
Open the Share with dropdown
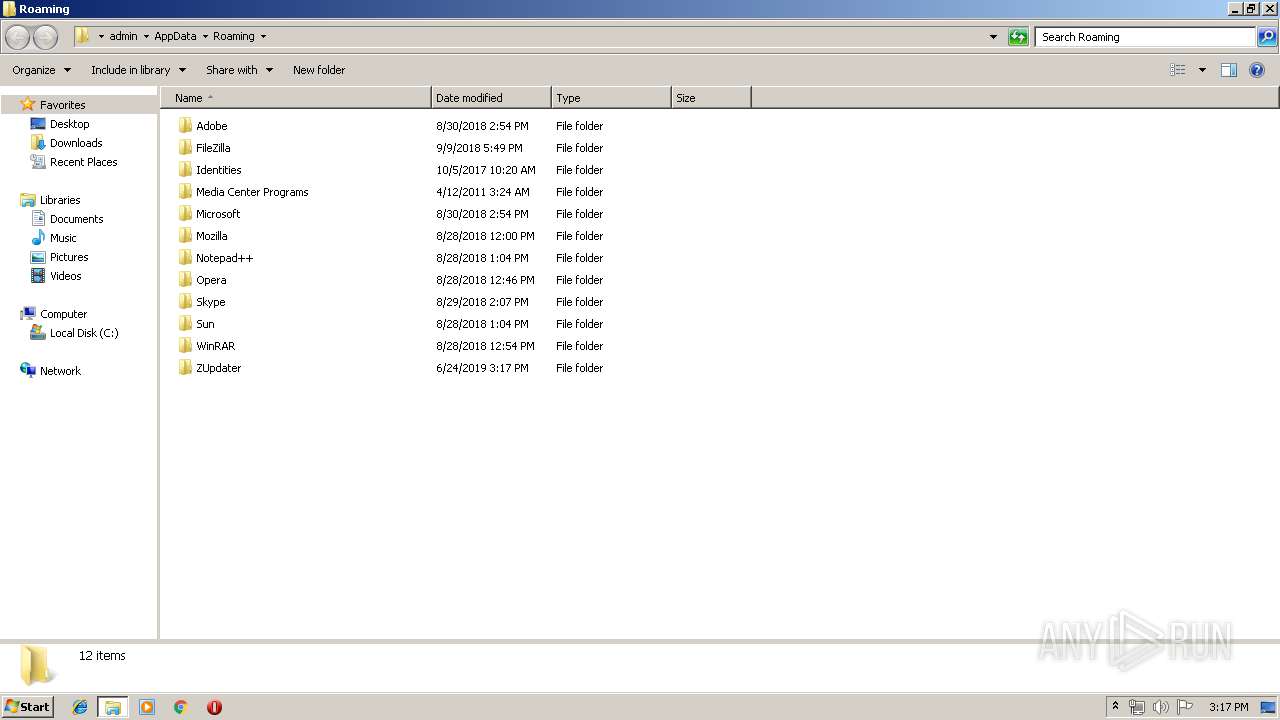click(239, 70)
